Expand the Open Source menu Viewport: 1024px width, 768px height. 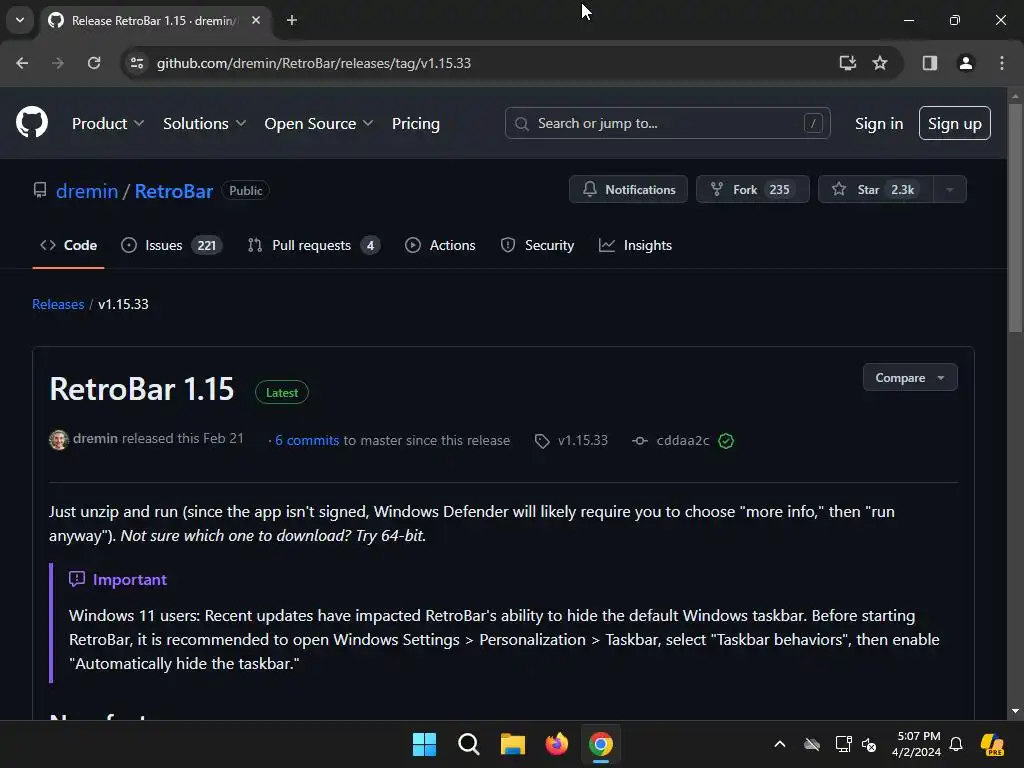pyautogui.click(x=319, y=123)
